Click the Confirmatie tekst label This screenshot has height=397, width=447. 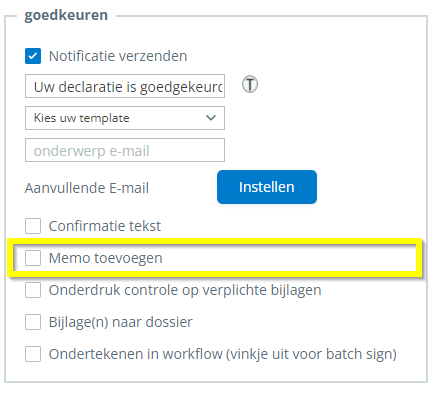(x=105, y=226)
